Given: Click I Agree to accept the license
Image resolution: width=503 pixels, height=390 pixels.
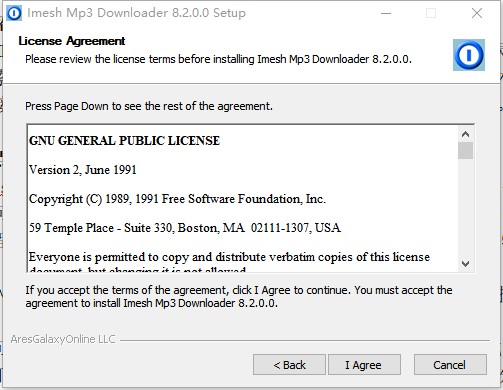Looking at the screenshot, I should [364, 365].
